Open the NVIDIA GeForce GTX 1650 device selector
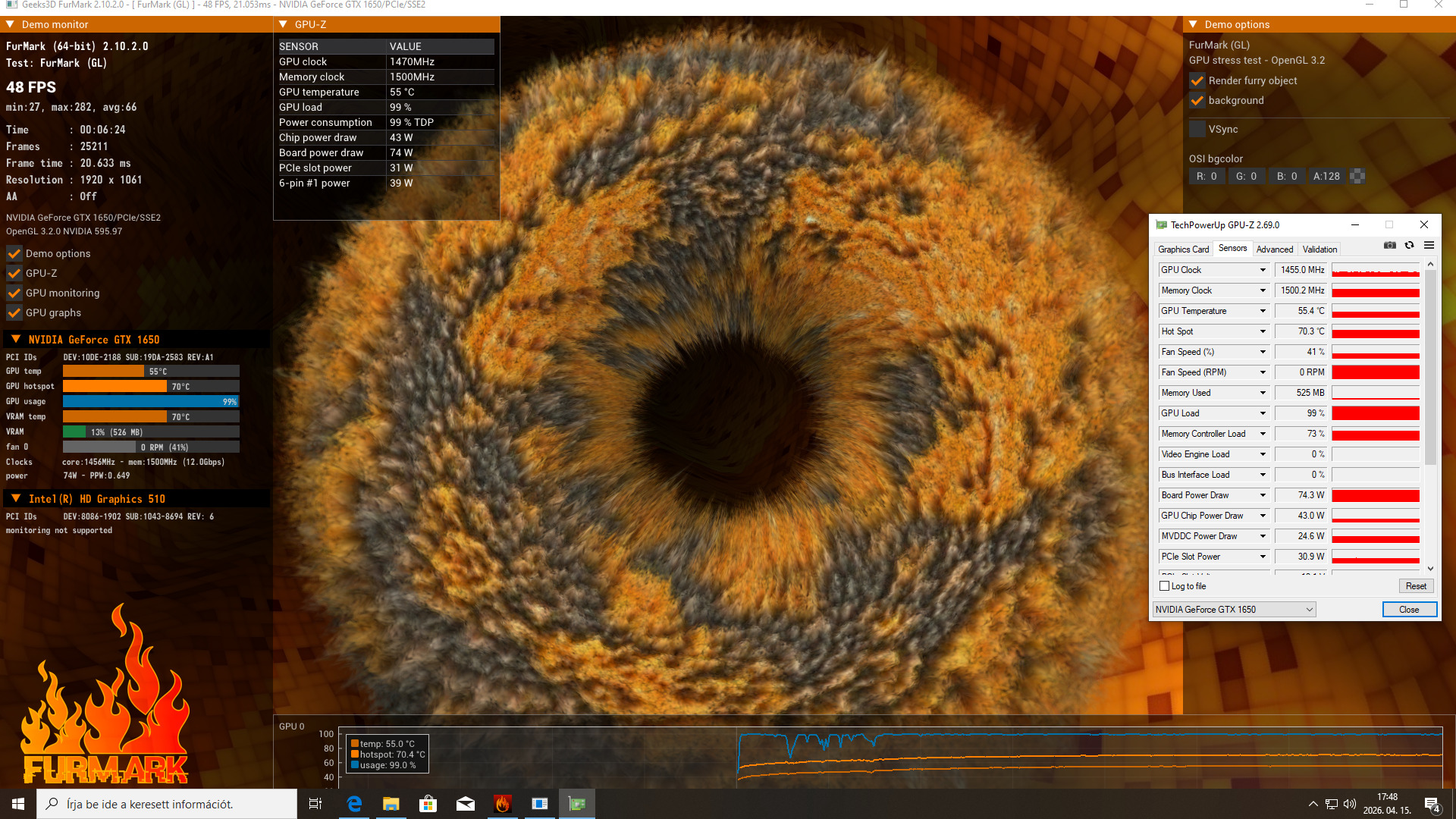Image resolution: width=1456 pixels, height=819 pixels. coord(1234,610)
